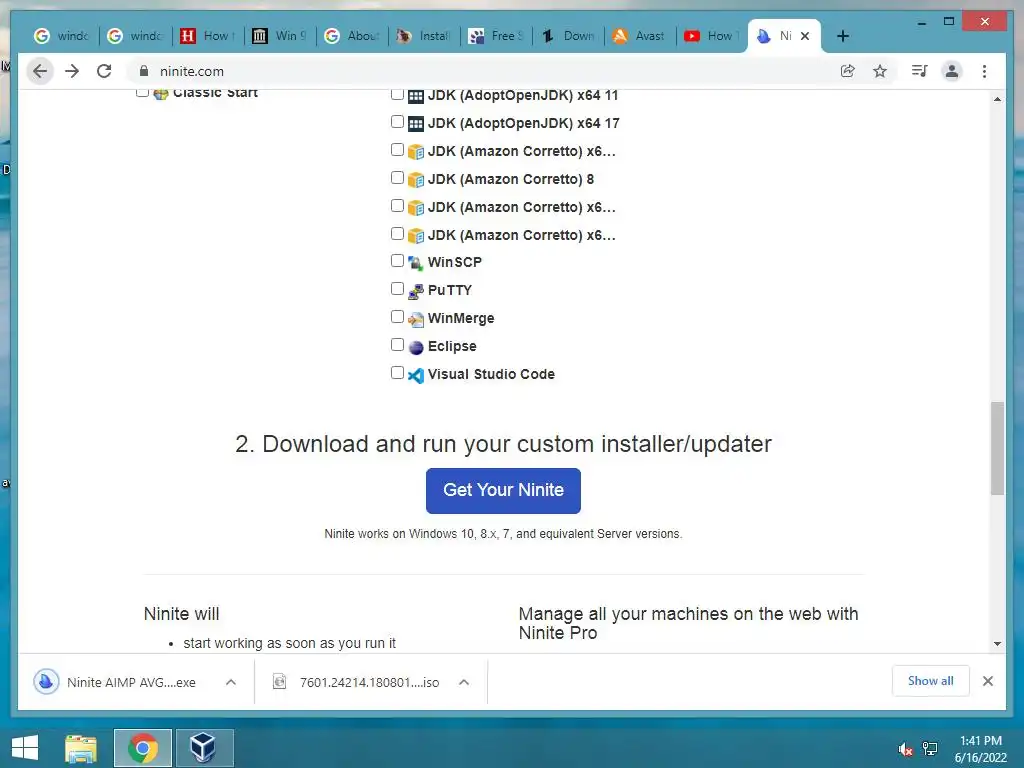Open the Chrome profile icon

[x=952, y=71]
